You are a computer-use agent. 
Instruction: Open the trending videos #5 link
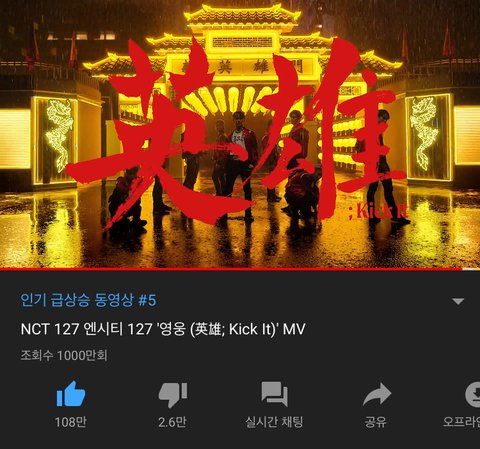[x=88, y=300]
